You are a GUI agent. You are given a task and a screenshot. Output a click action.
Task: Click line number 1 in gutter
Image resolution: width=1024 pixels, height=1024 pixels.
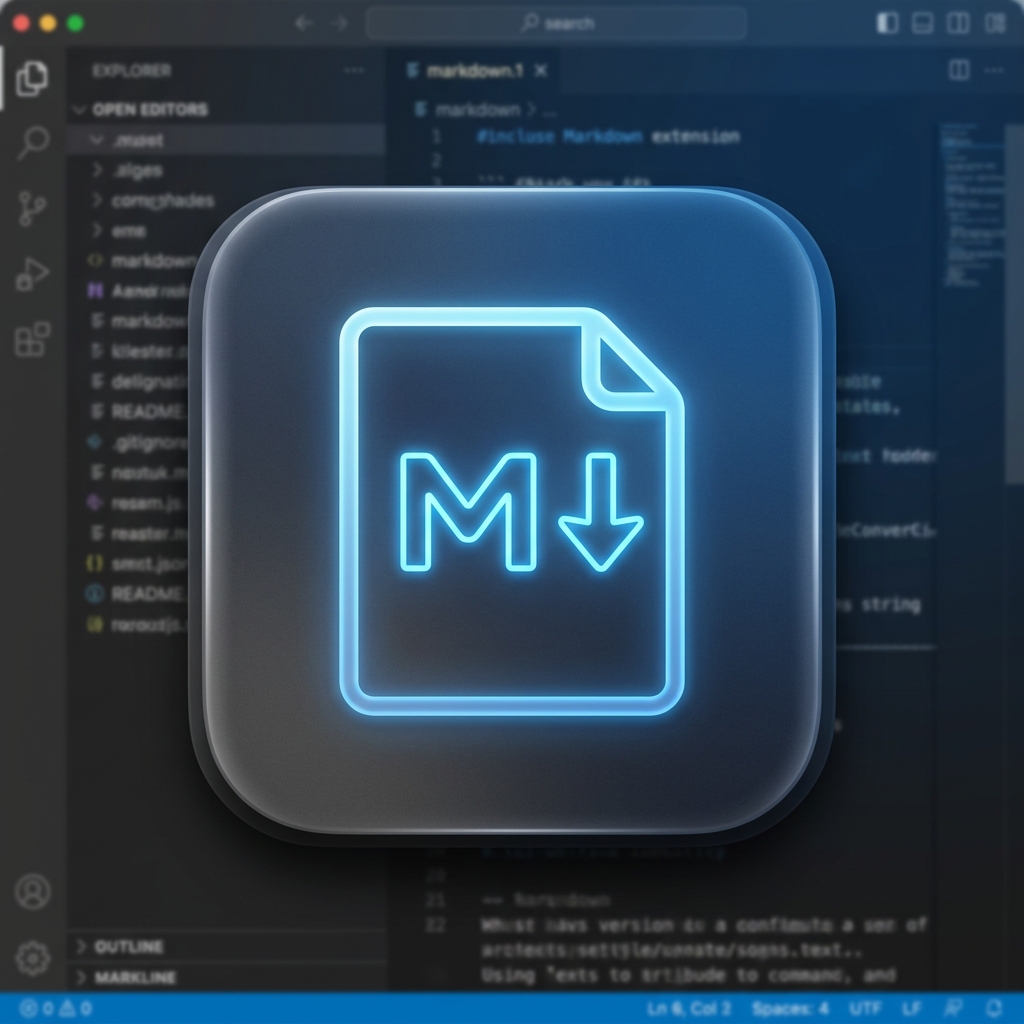click(x=437, y=136)
